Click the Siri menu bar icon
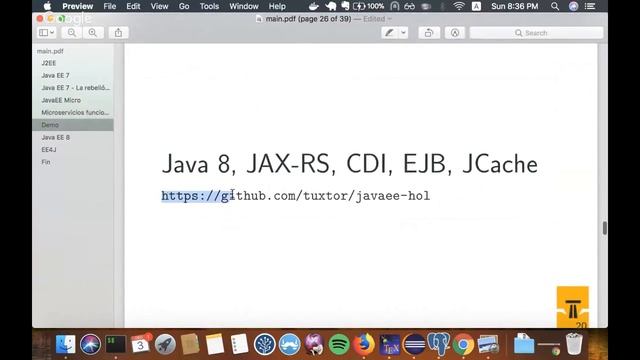The width and height of the screenshot is (640, 360). pos(573,6)
